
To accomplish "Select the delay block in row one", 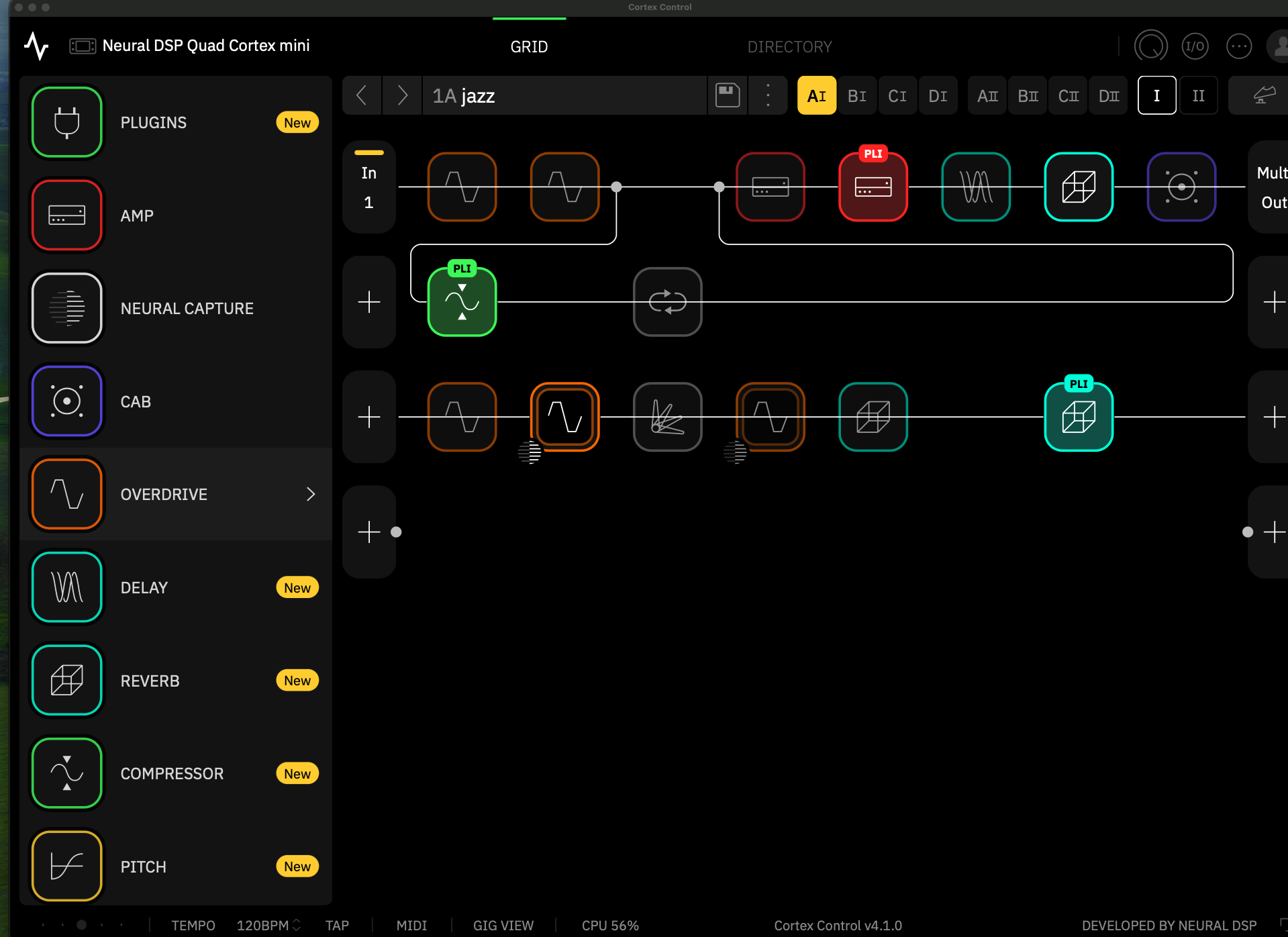I will pyautogui.click(x=976, y=187).
